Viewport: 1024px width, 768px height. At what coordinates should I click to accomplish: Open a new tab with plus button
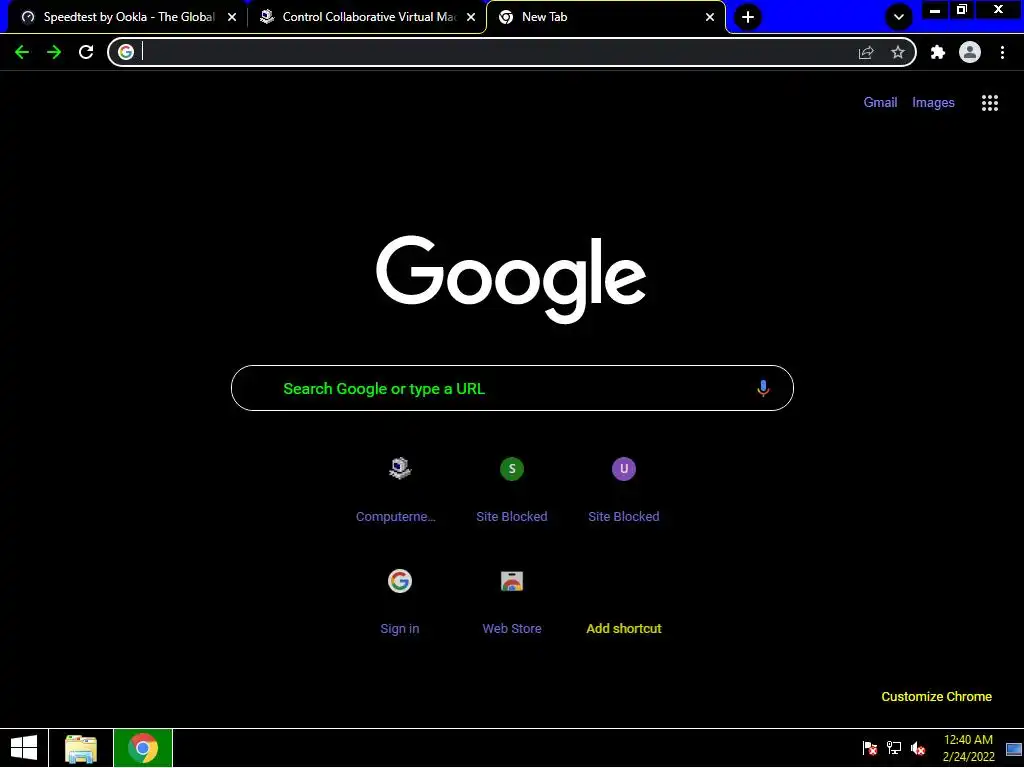[x=748, y=17]
